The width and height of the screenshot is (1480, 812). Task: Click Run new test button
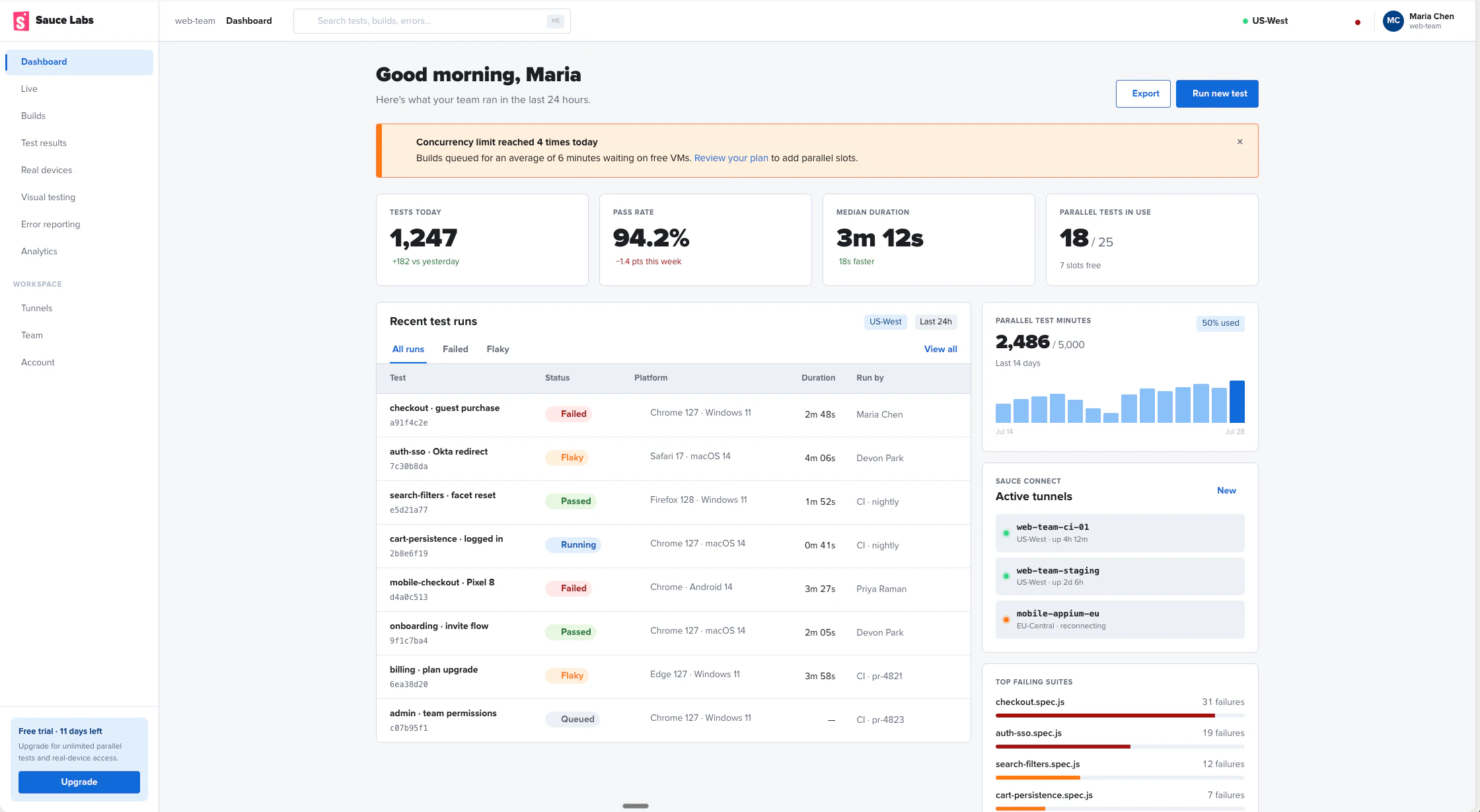tap(1217, 94)
